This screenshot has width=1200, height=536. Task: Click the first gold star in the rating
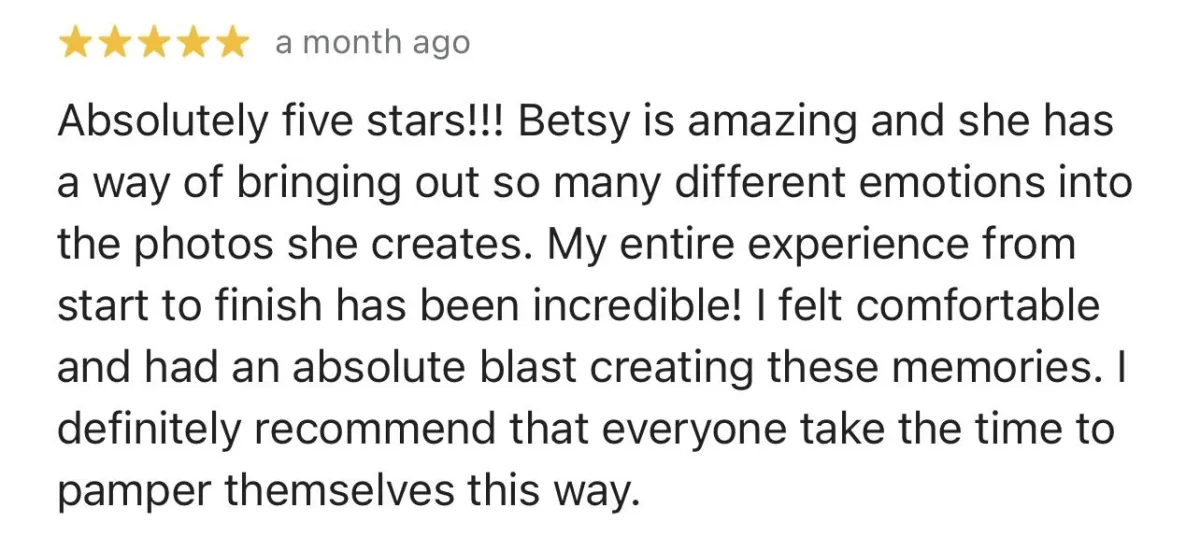click(77, 44)
